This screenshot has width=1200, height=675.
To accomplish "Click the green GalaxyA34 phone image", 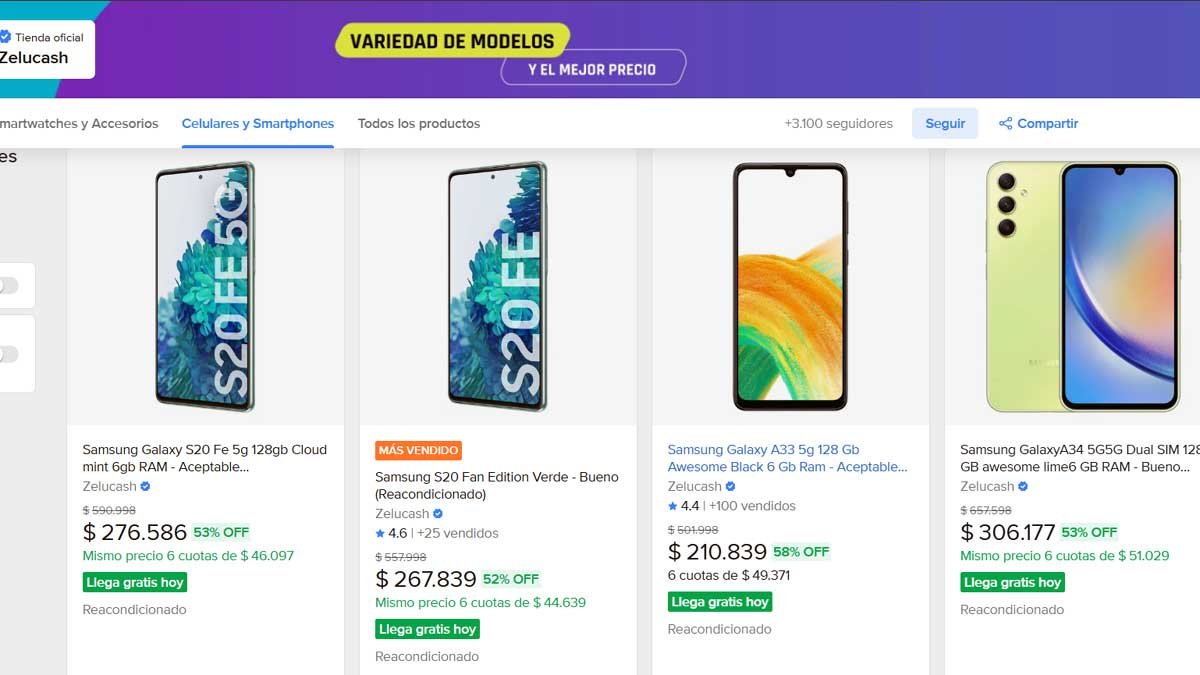I will (1081, 285).
